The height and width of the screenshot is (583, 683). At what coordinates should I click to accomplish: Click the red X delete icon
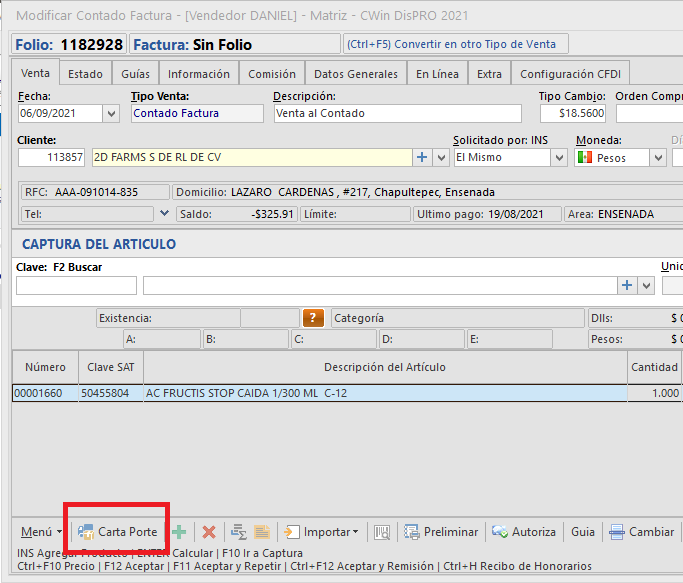pos(209,532)
